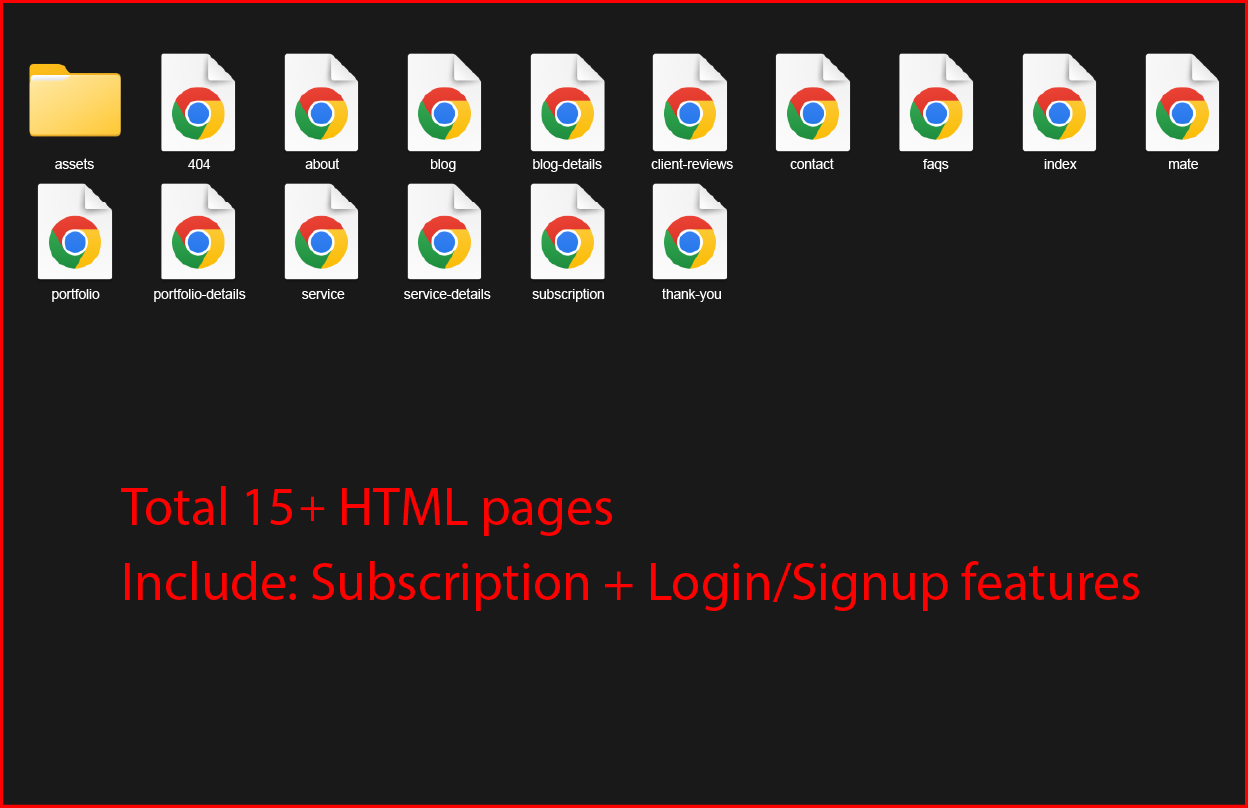Click the about HTML file icon
This screenshot has width=1249, height=808.
(x=321, y=102)
